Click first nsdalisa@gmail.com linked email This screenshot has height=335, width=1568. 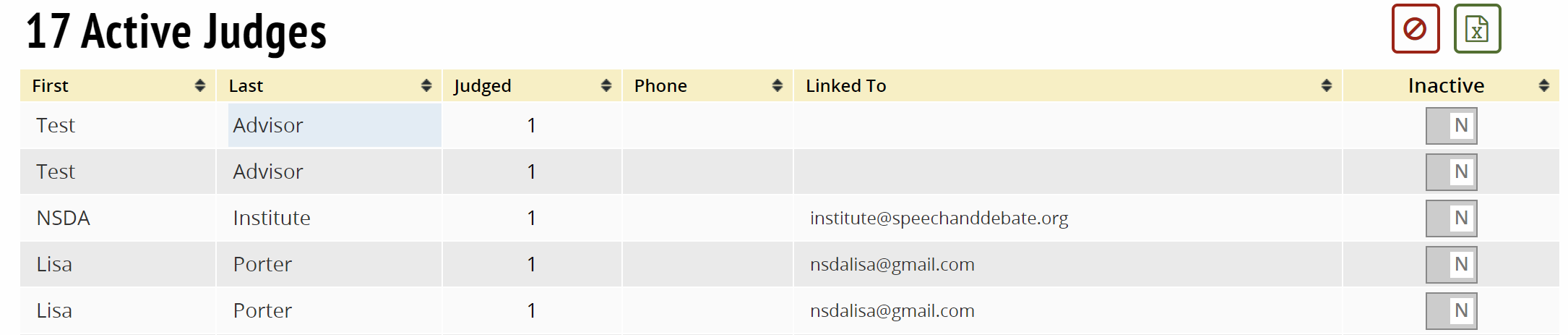[892, 265]
